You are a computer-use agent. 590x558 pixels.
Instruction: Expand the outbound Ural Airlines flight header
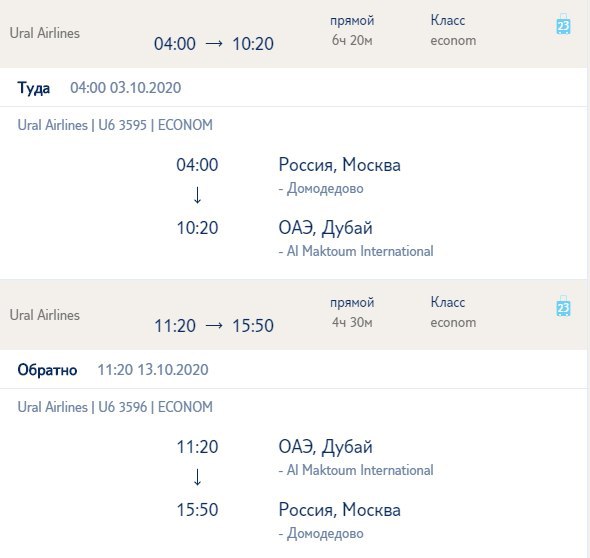[293, 34]
